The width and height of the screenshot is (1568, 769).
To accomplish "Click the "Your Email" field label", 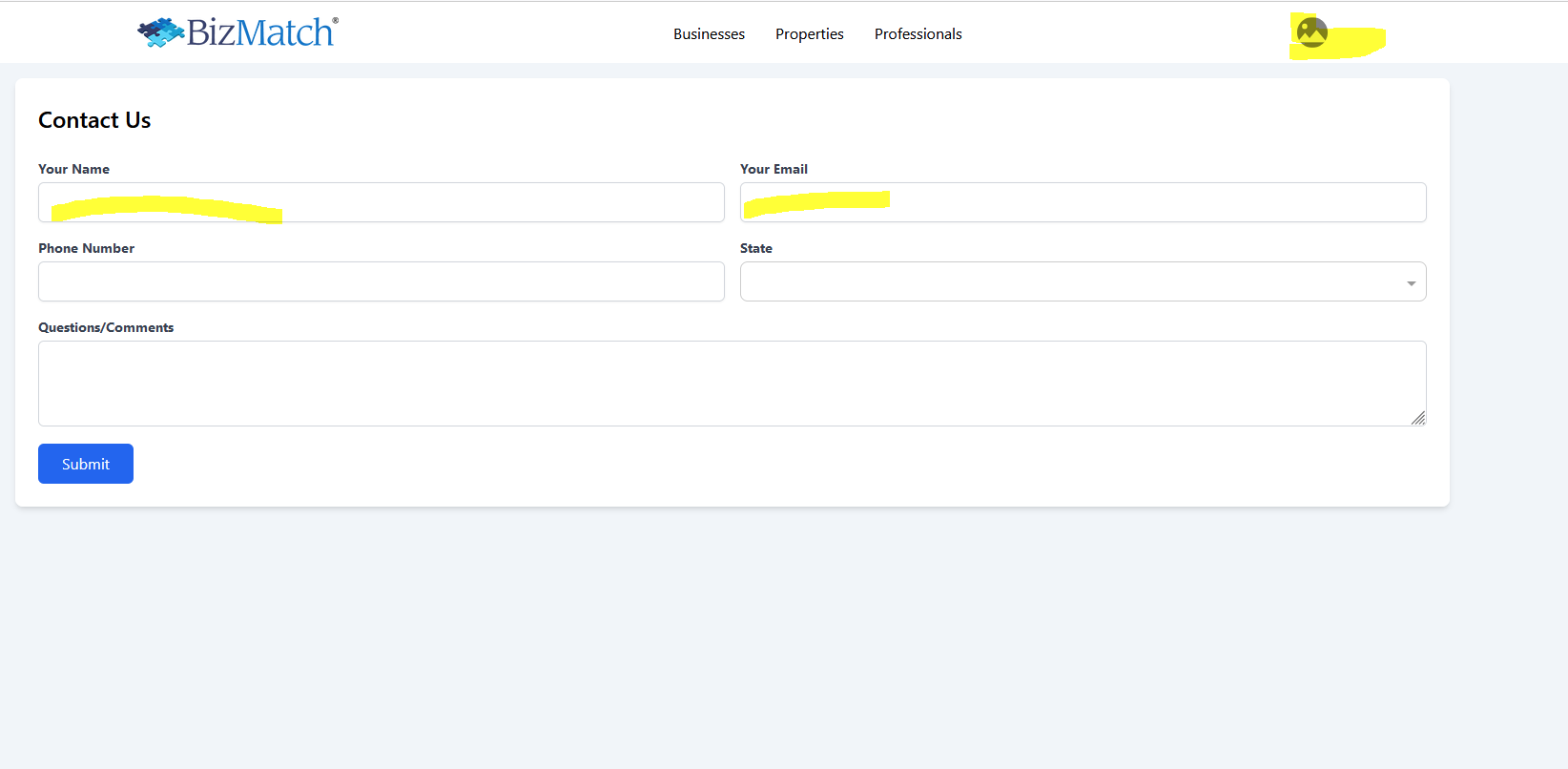I will click(774, 169).
